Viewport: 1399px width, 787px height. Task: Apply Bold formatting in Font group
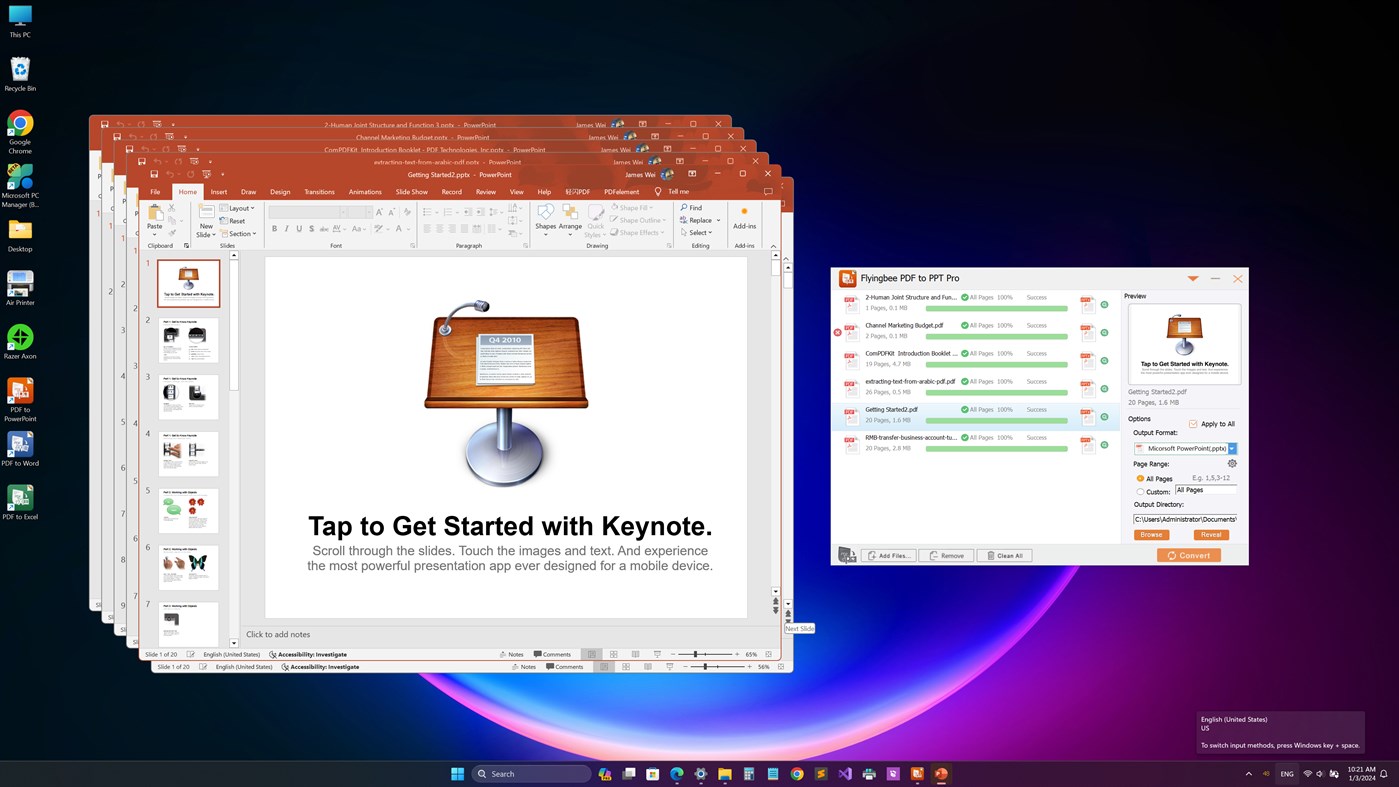pos(274,229)
